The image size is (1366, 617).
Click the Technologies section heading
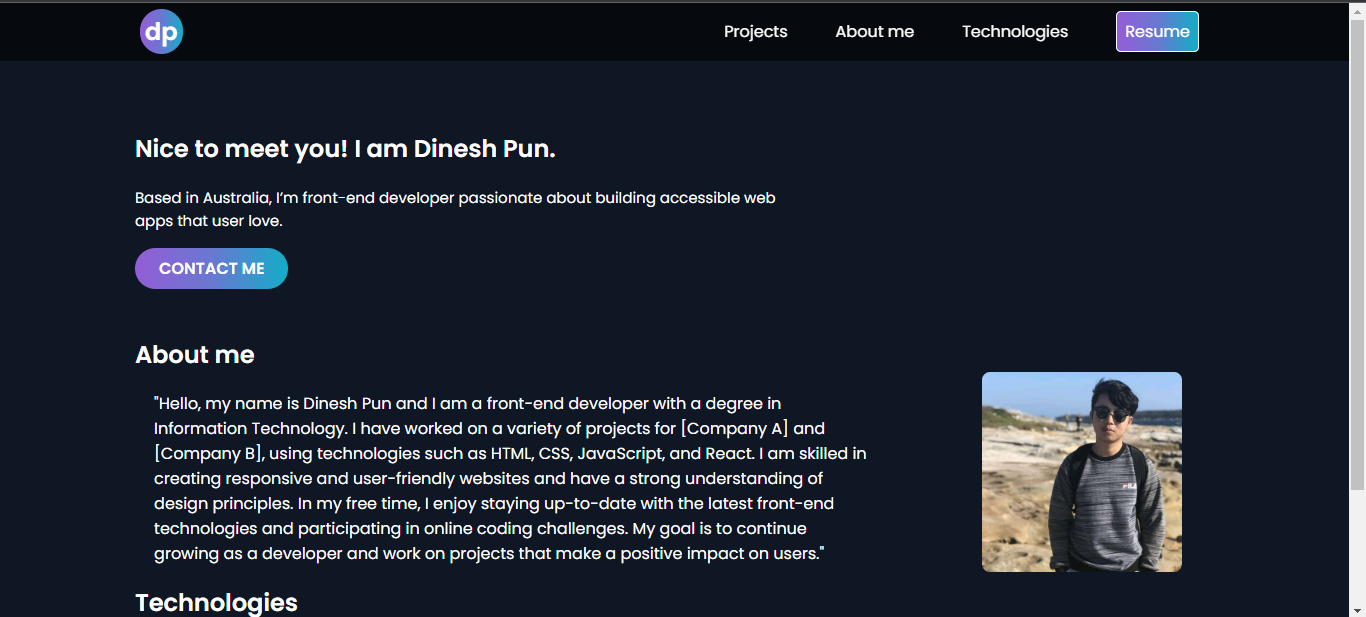click(216, 602)
